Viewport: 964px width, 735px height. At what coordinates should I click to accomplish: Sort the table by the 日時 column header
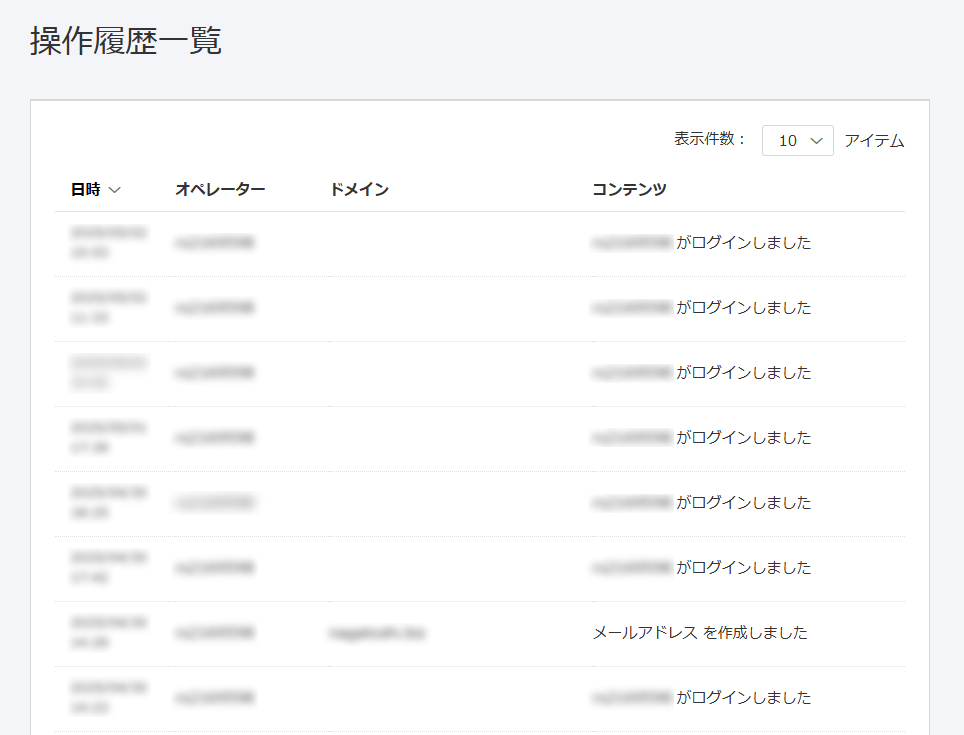95,189
